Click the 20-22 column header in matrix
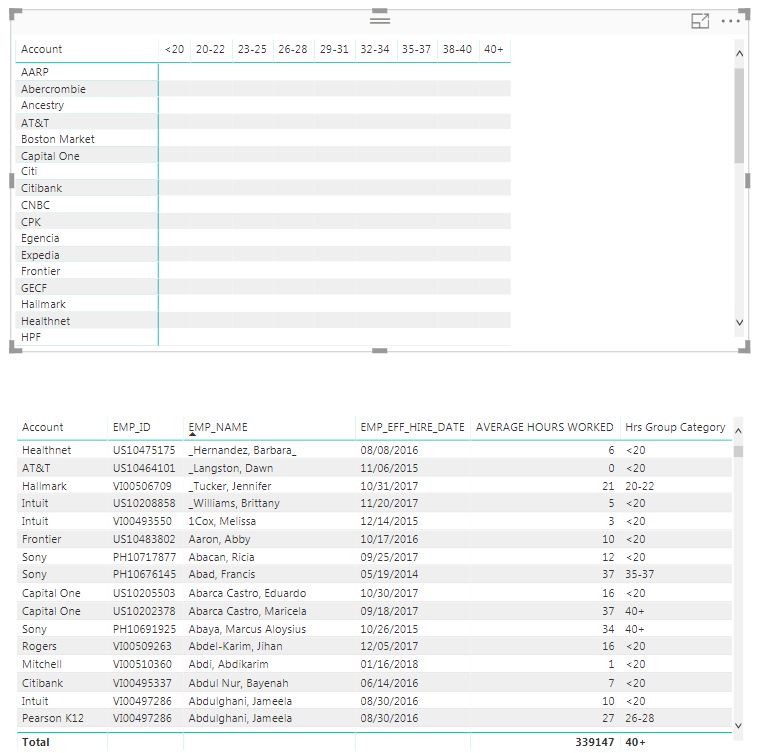 coord(210,49)
